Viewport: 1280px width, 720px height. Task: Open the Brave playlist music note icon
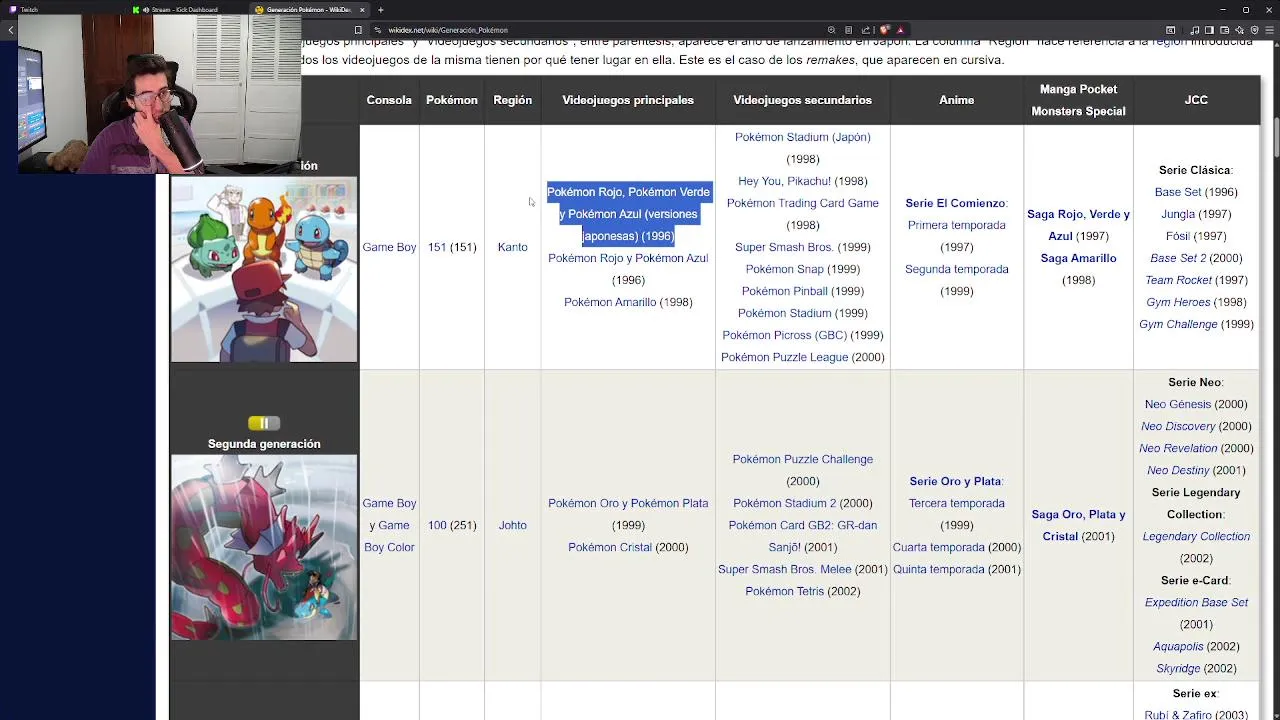[x=1195, y=30]
